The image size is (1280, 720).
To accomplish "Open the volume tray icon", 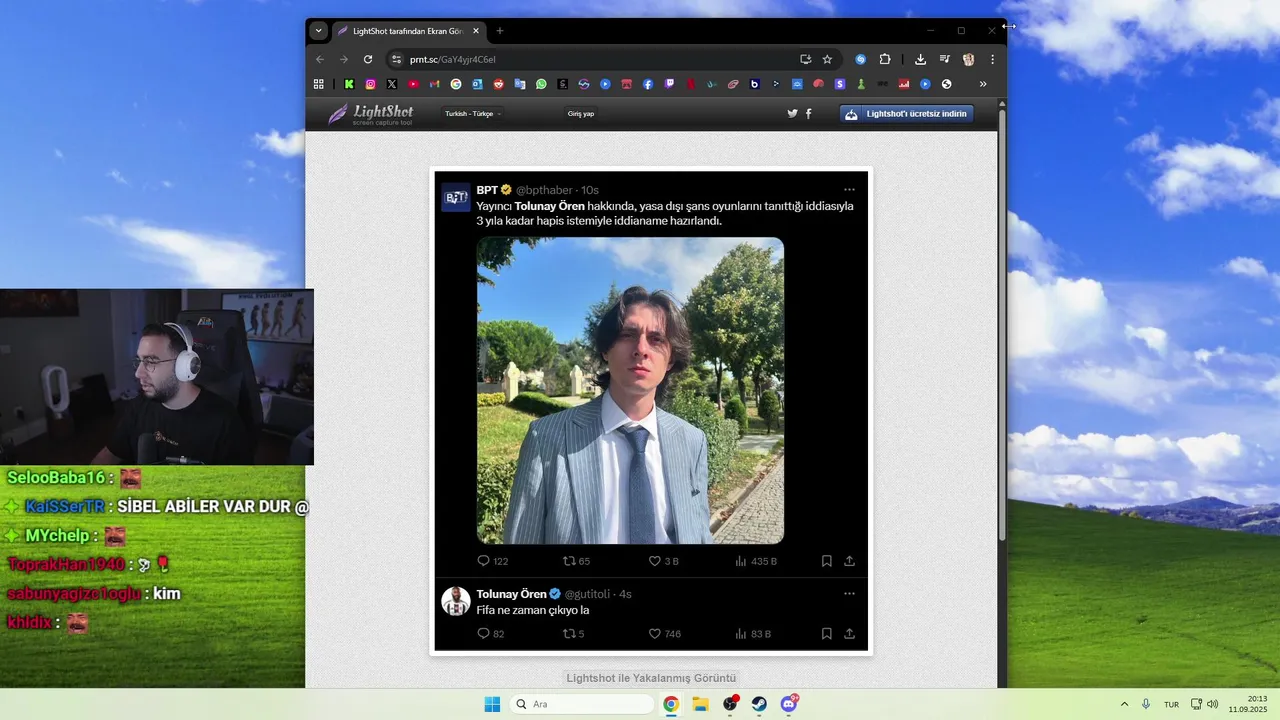I will tap(1212, 704).
